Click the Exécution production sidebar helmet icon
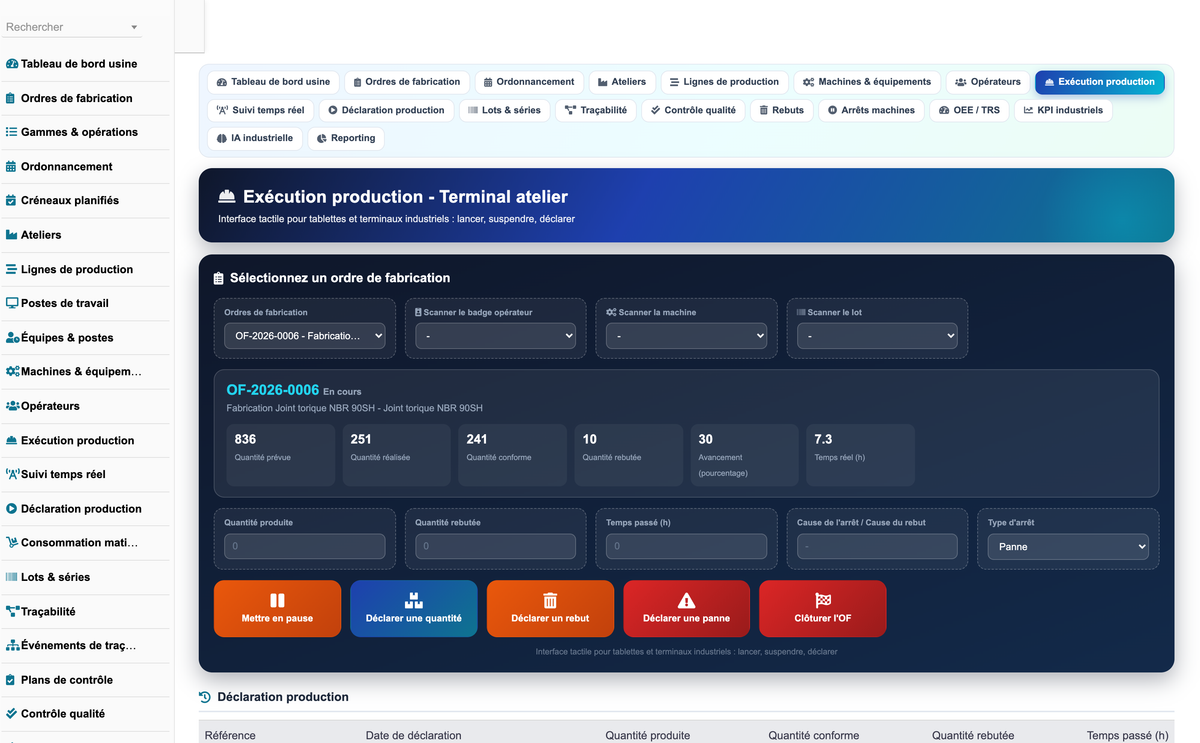1200x743 pixels. pyautogui.click(x=12, y=440)
